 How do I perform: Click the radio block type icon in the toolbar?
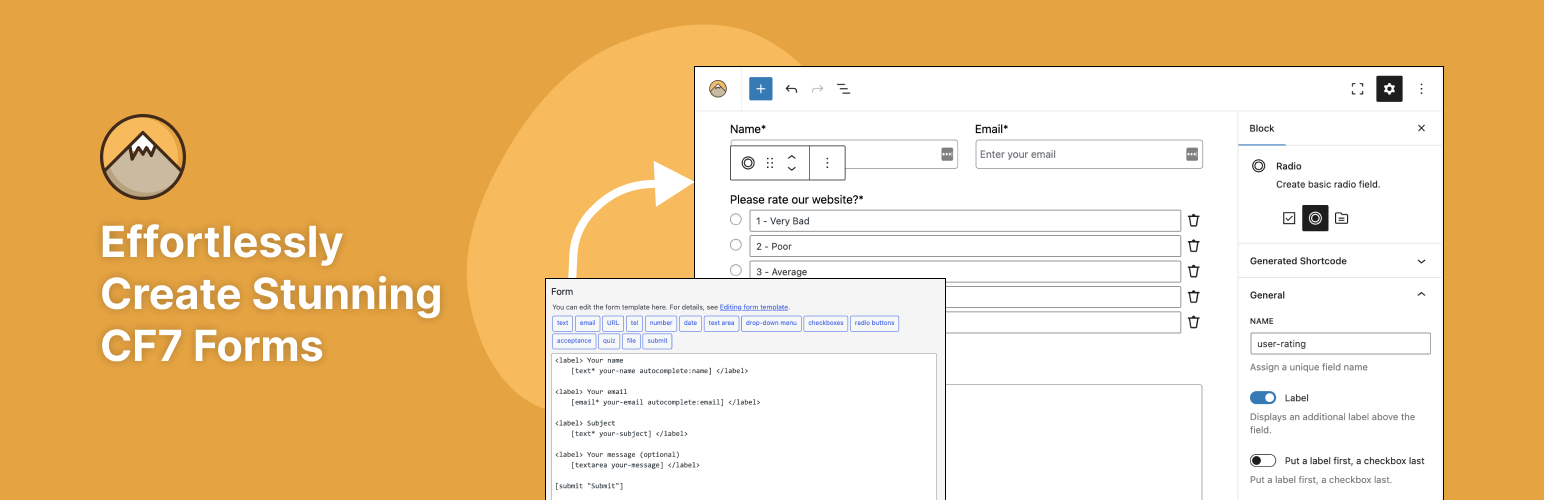pyautogui.click(x=748, y=163)
